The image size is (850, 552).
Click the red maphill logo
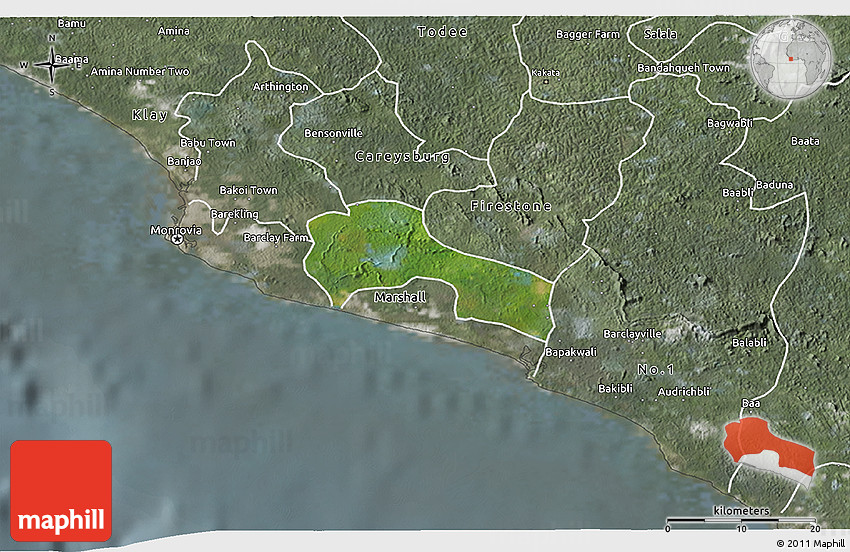(x=61, y=490)
